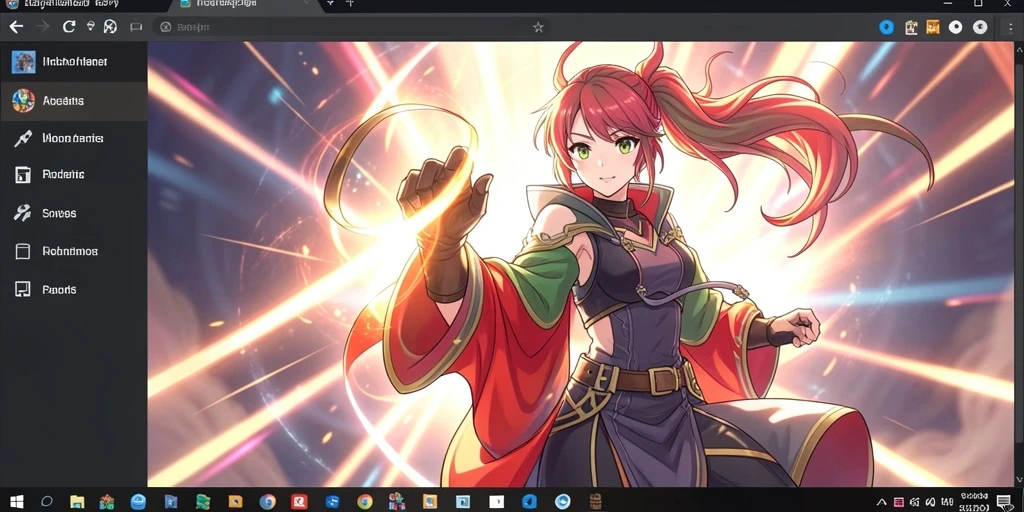
Task: Expand hidden system tray icons chevron
Action: (x=881, y=502)
